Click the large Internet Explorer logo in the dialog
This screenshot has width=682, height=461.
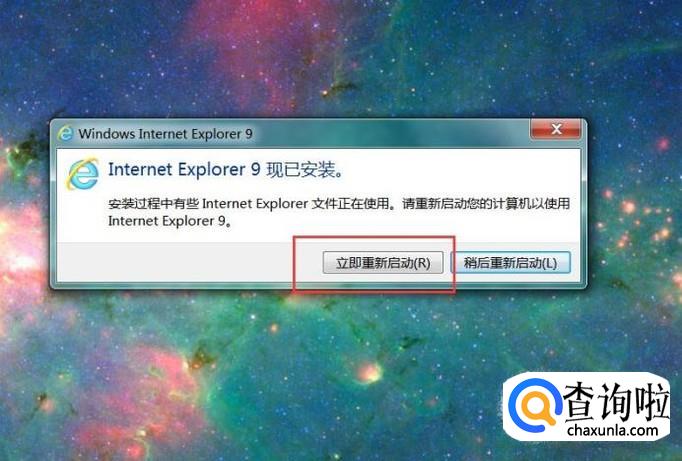83,174
